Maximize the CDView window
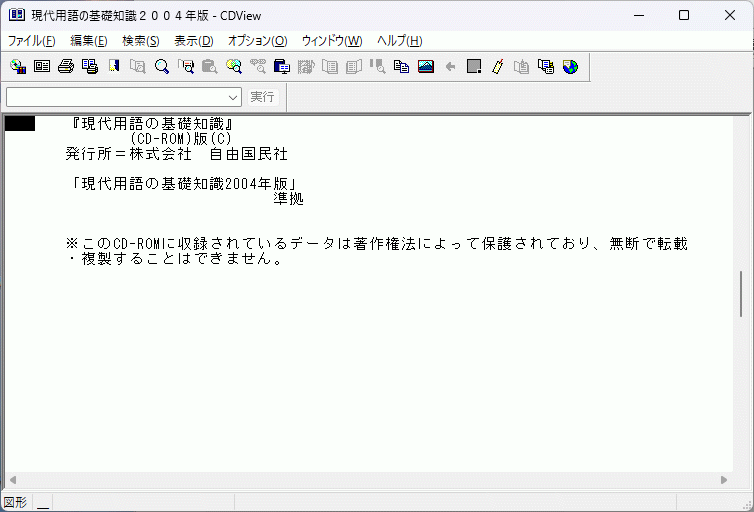 click(683, 15)
